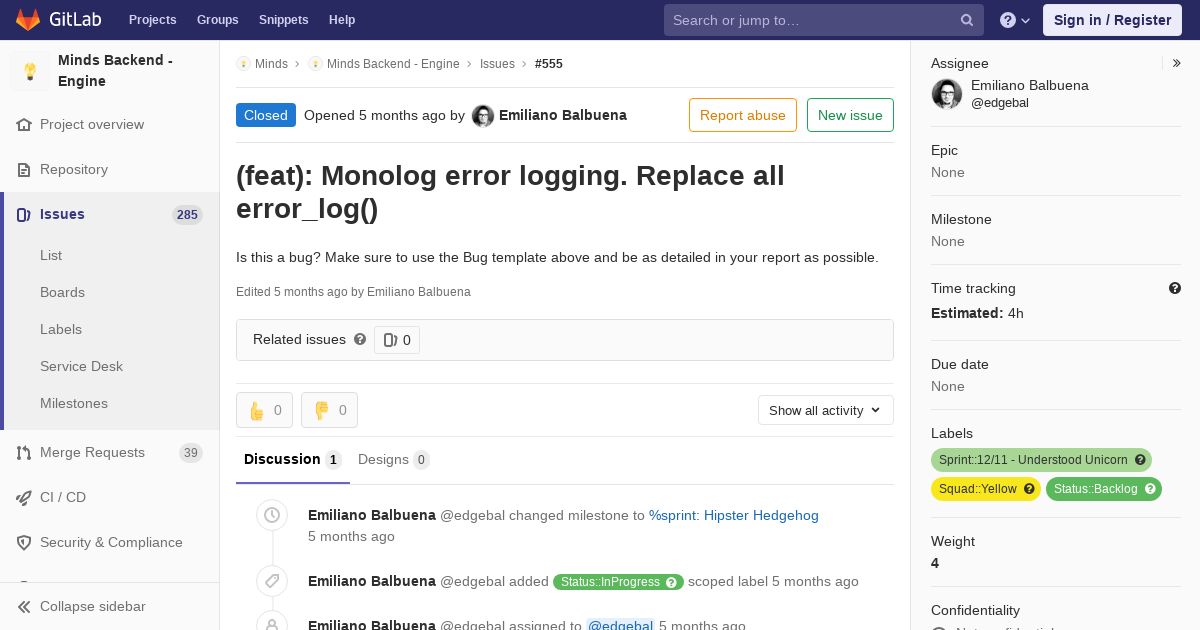Click help icon on Status::Backlog label

click(1150, 489)
